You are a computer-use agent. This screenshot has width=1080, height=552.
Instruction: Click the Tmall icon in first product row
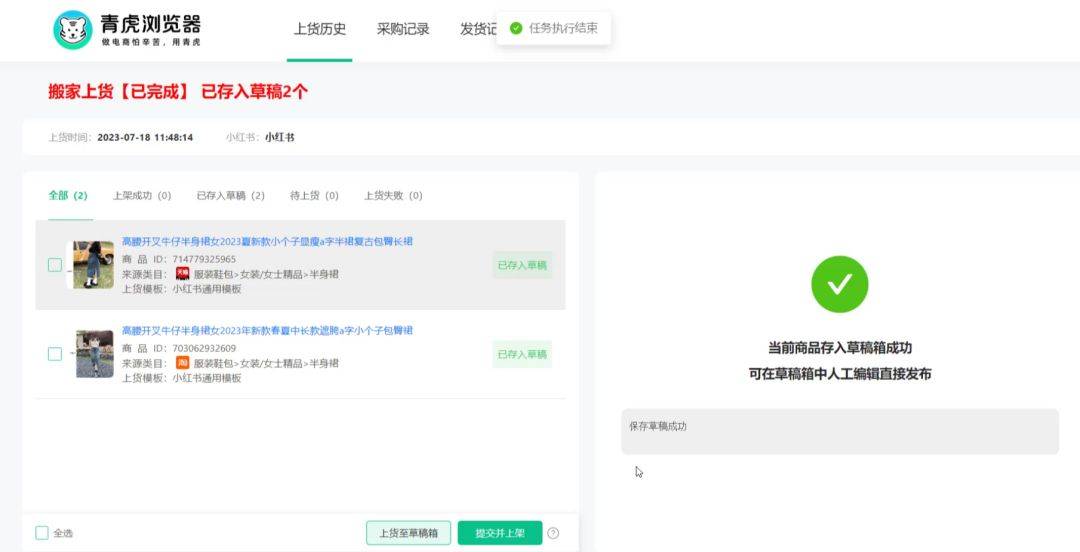click(x=182, y=273)
